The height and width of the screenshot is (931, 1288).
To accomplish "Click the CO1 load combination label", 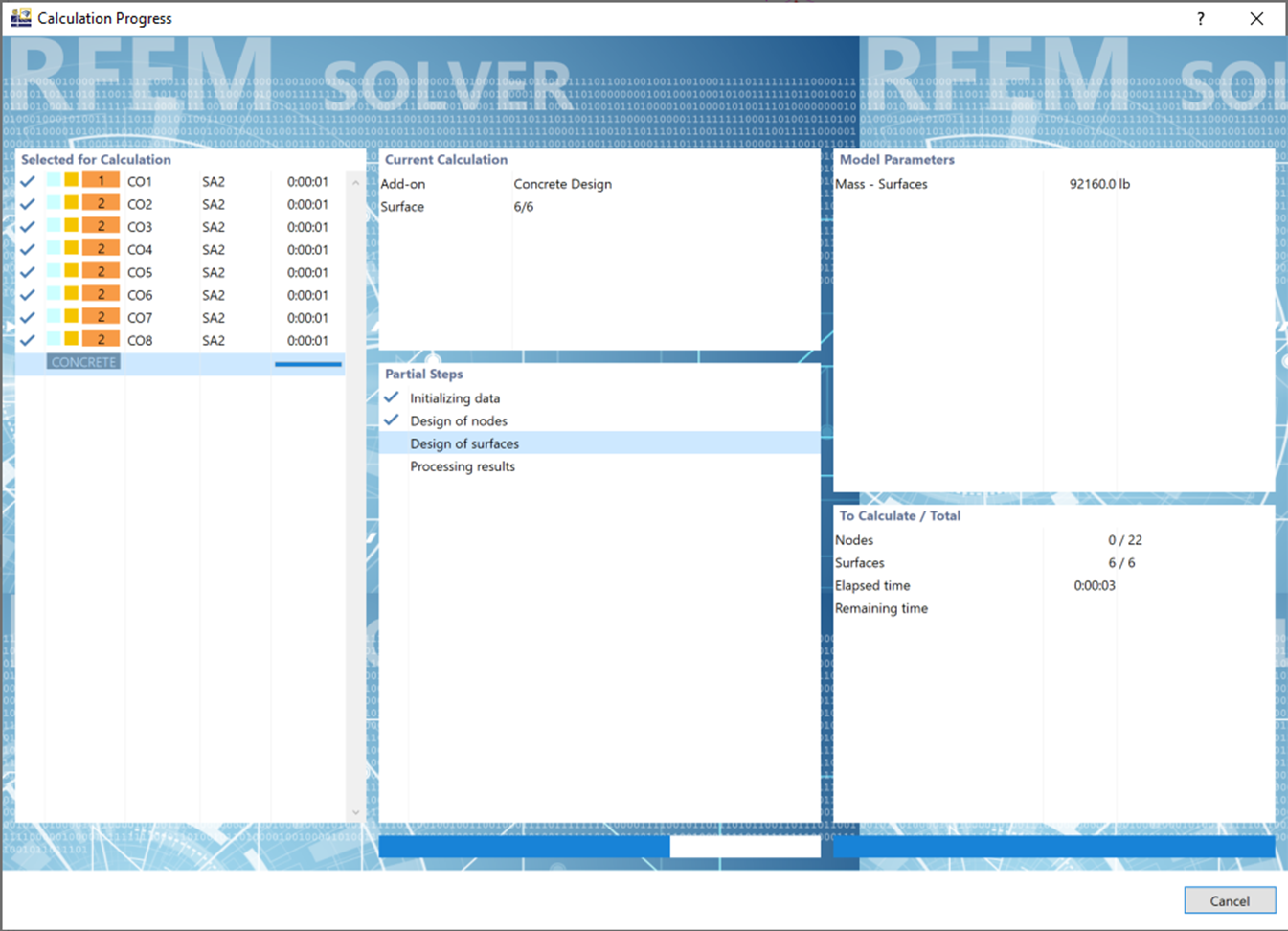I will coord(140,181).
